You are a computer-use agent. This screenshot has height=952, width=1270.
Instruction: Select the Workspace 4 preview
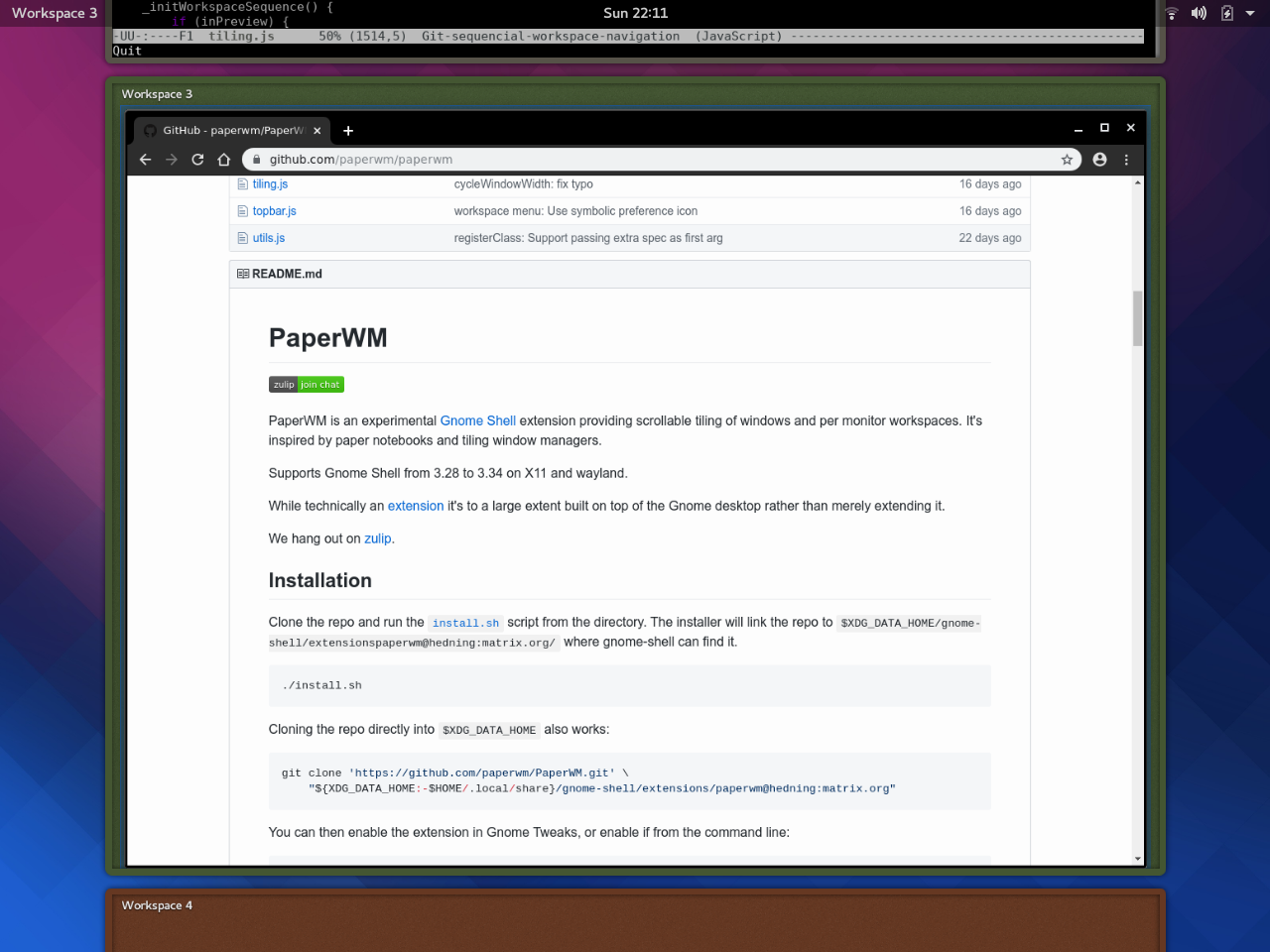pyautogui.click(x=635, y=921)
